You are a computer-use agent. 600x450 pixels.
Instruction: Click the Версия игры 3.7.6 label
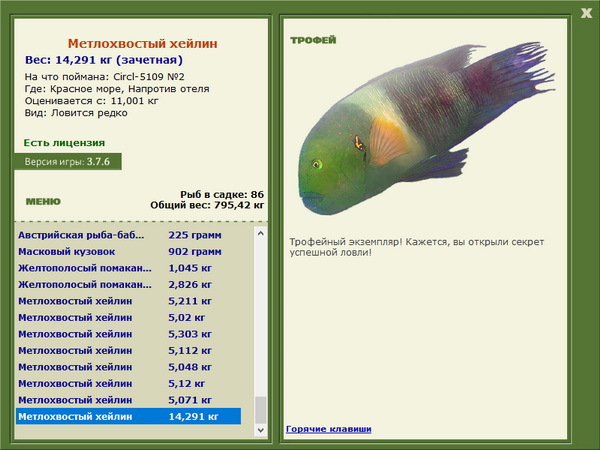tap(67, 161)
